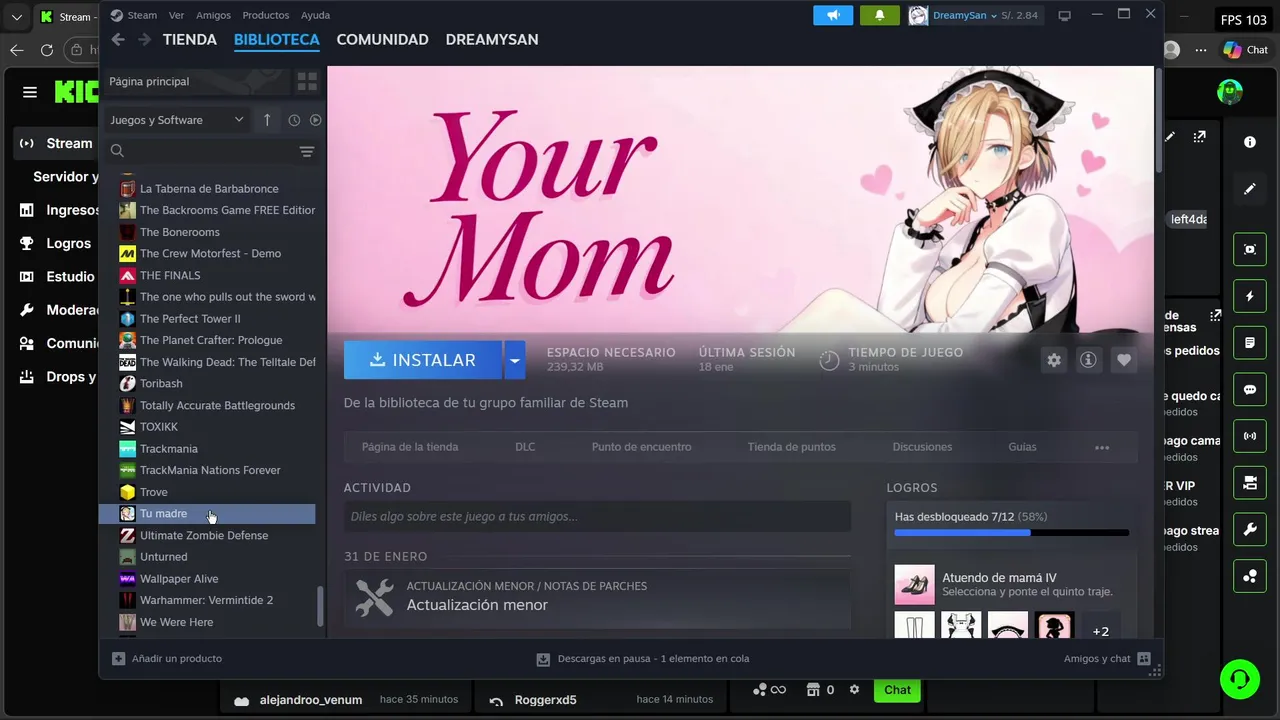Click Kick wrench tools icon in sidebar

tap(1250, 530)
